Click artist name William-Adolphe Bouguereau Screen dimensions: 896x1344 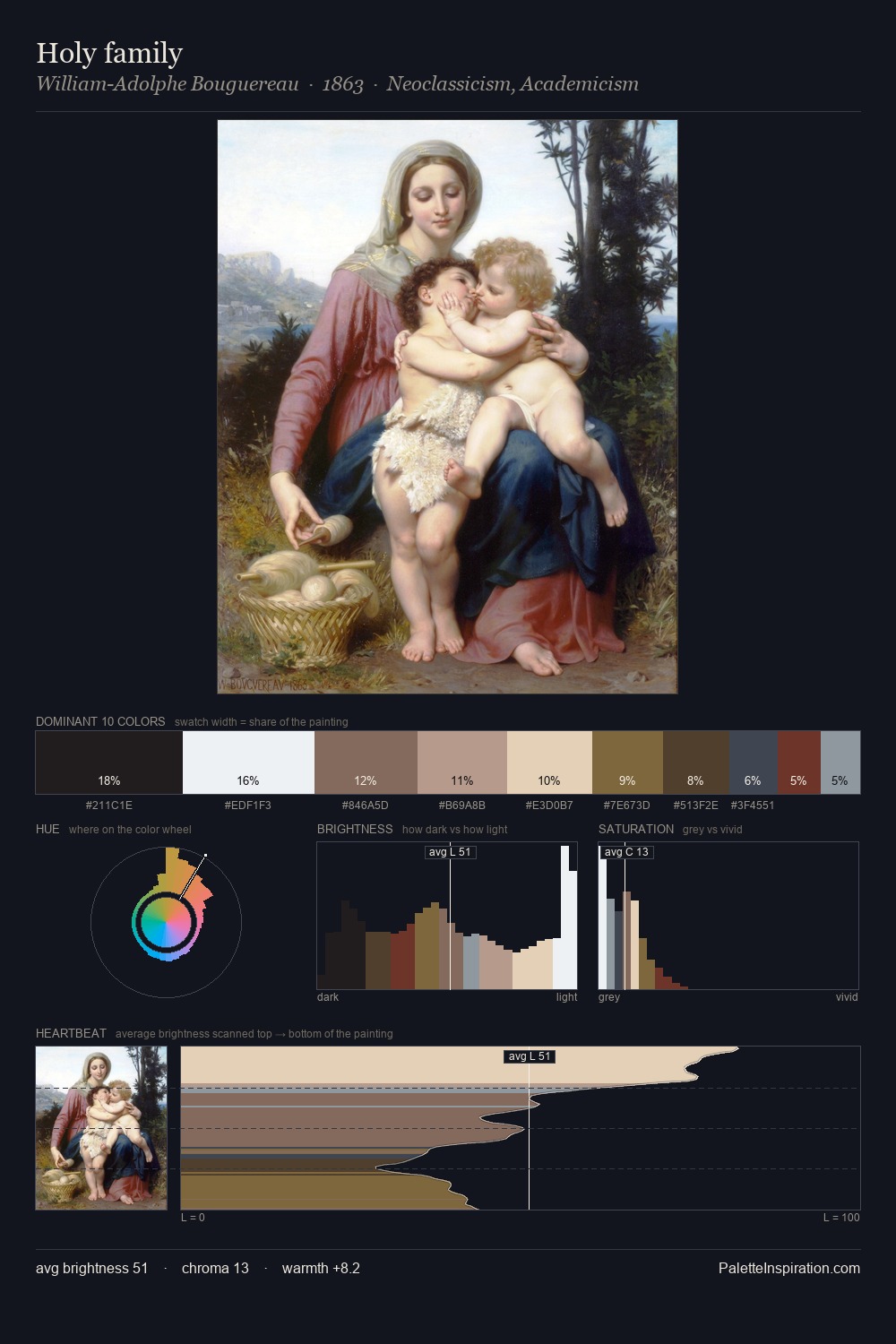coord(168,84)
